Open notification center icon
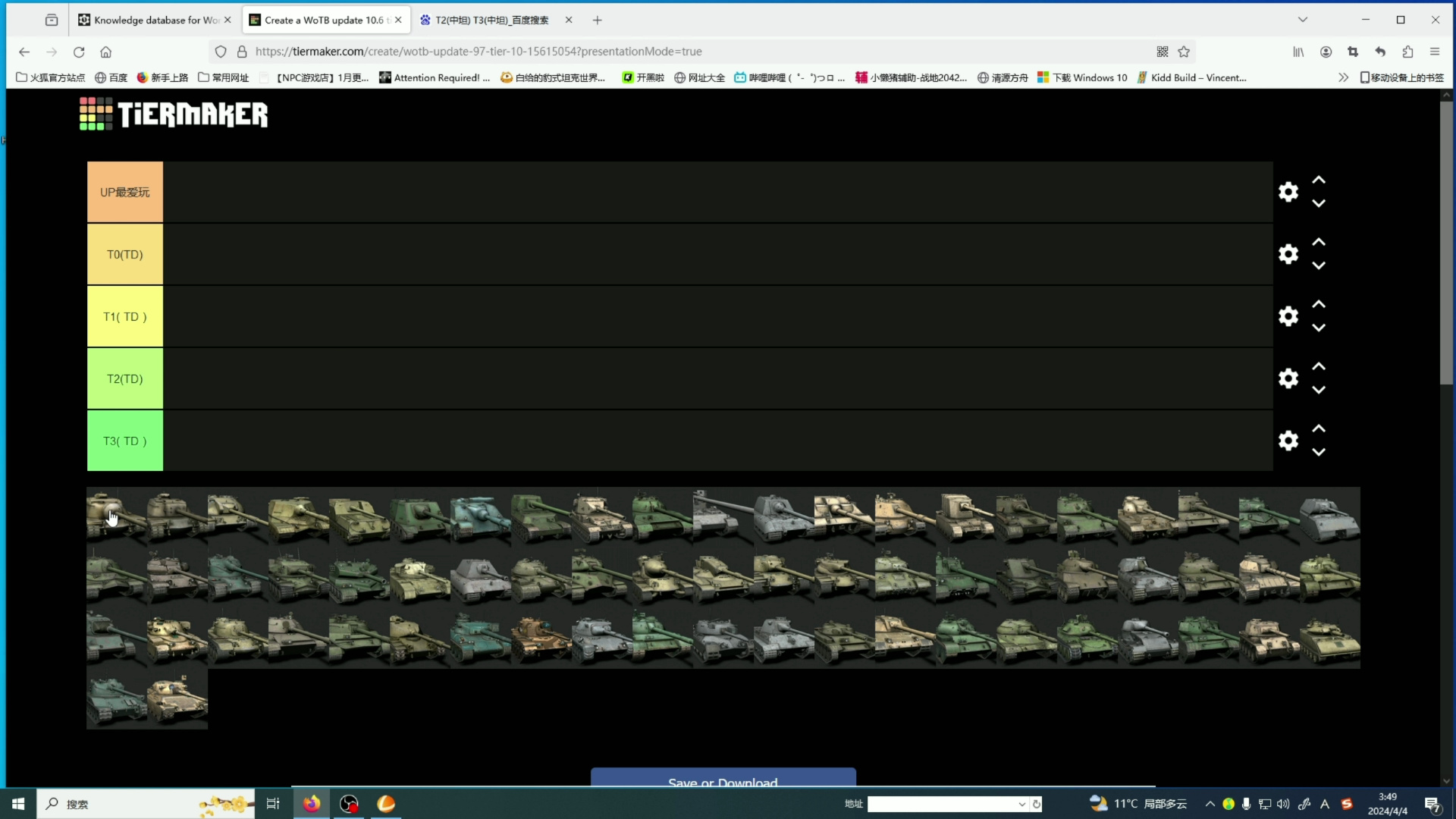Screen dimensions: 1456x819 pyautogui.click(x=1432, y=804)
